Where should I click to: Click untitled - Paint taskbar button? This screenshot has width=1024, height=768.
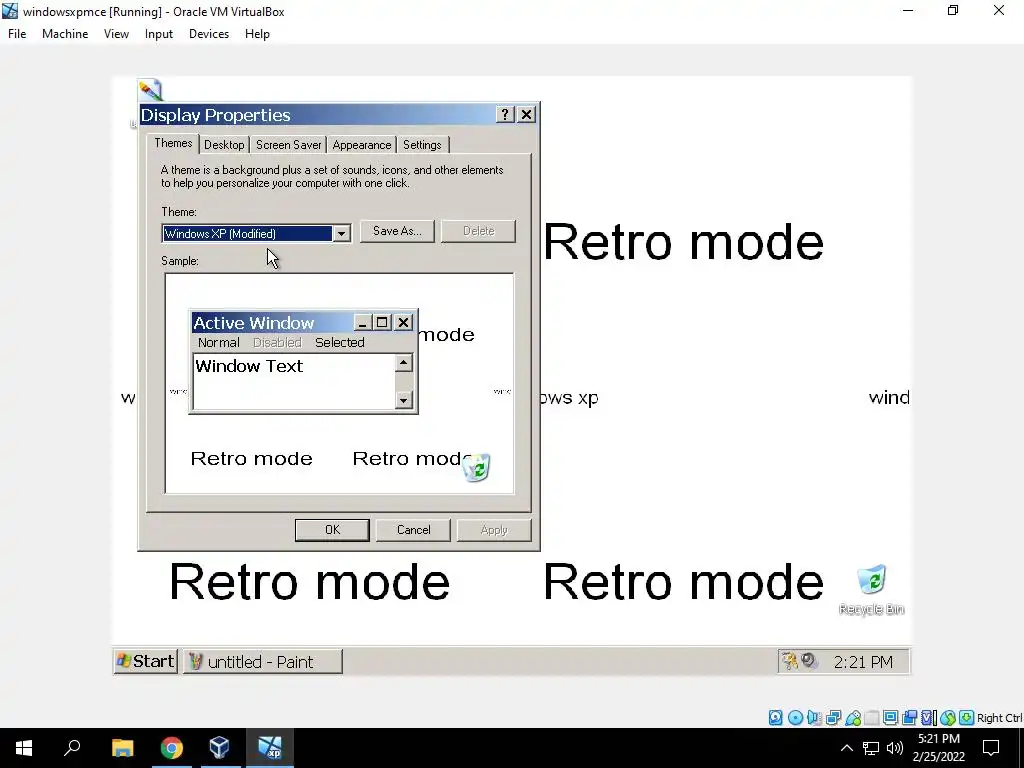[x=263, y=662]
